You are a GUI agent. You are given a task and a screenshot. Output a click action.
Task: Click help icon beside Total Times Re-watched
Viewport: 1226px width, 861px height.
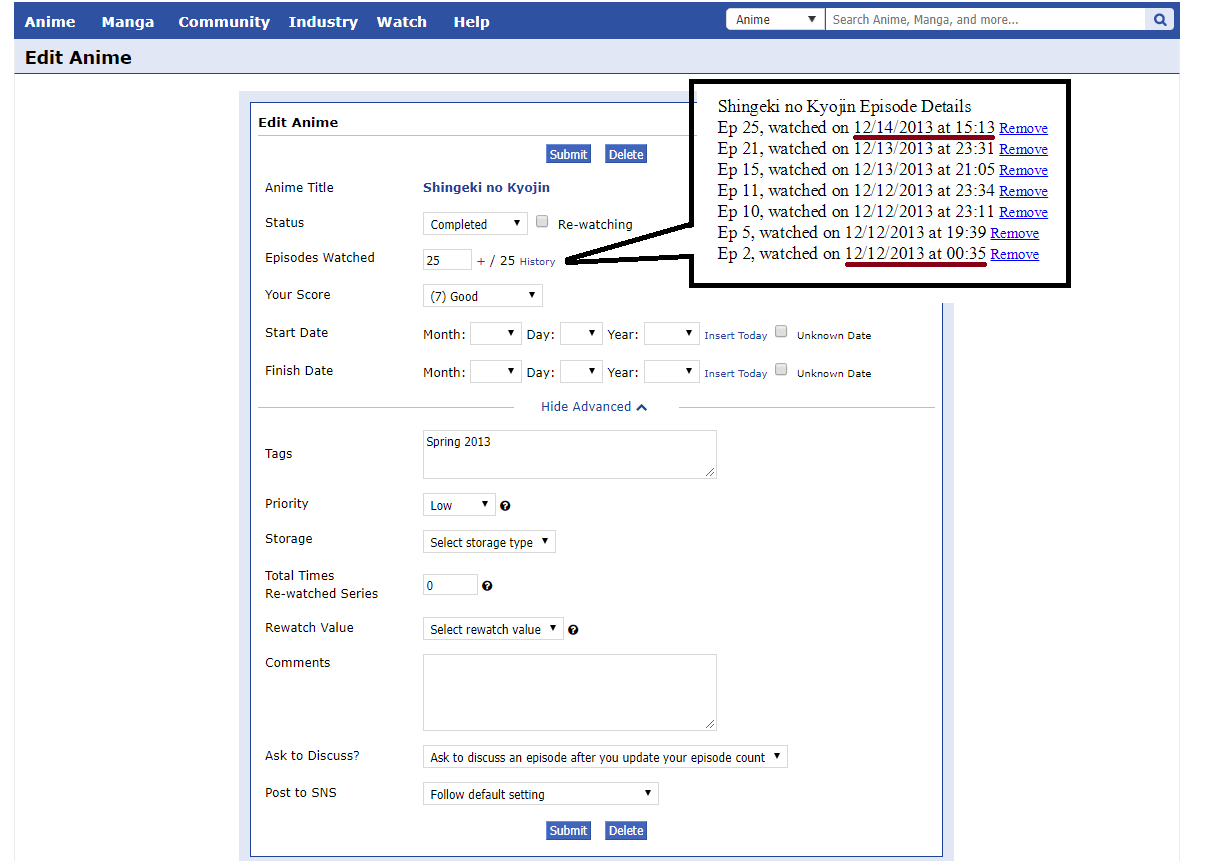[487, 586]
